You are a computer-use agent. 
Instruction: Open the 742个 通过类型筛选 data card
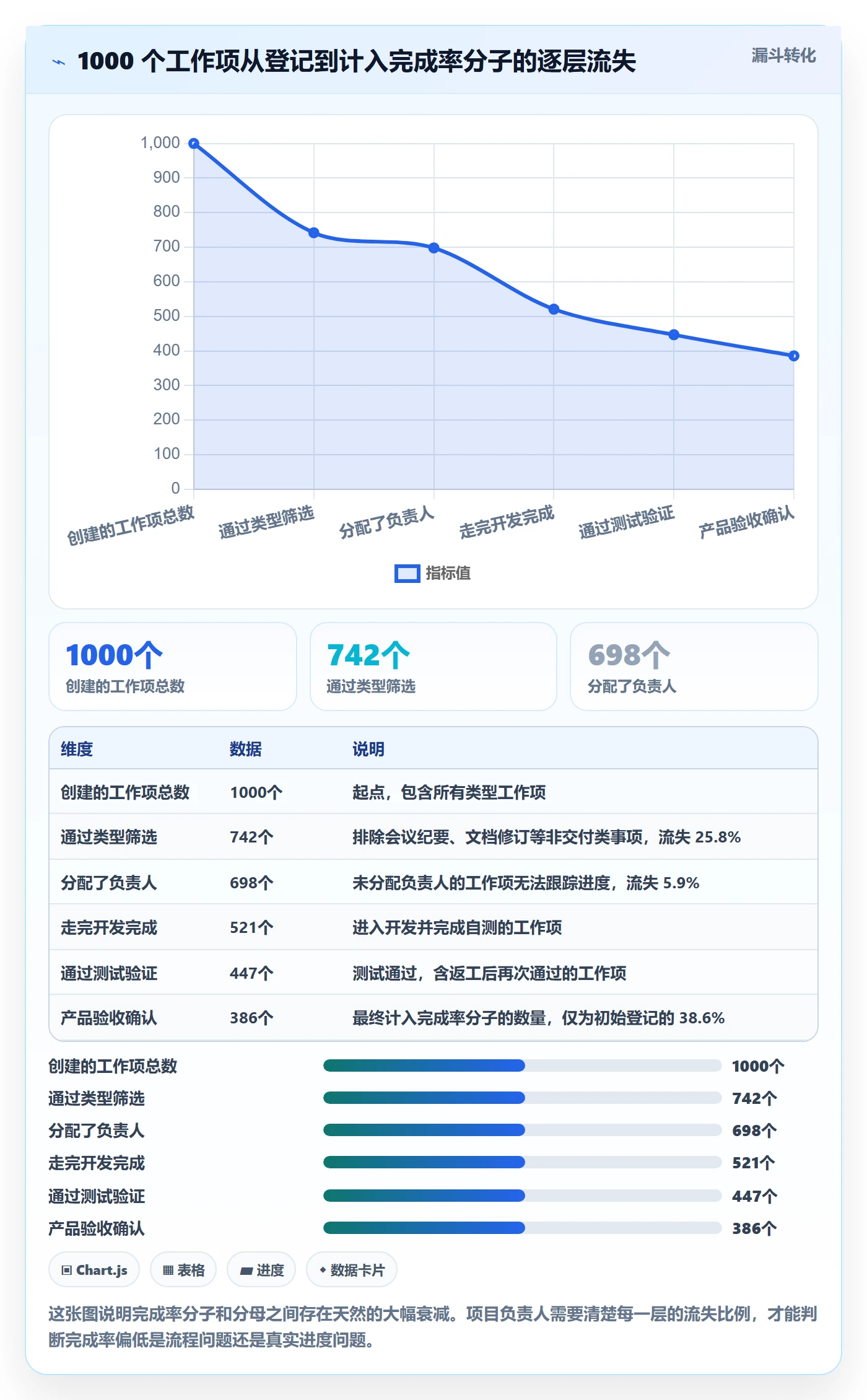(434, 667)
